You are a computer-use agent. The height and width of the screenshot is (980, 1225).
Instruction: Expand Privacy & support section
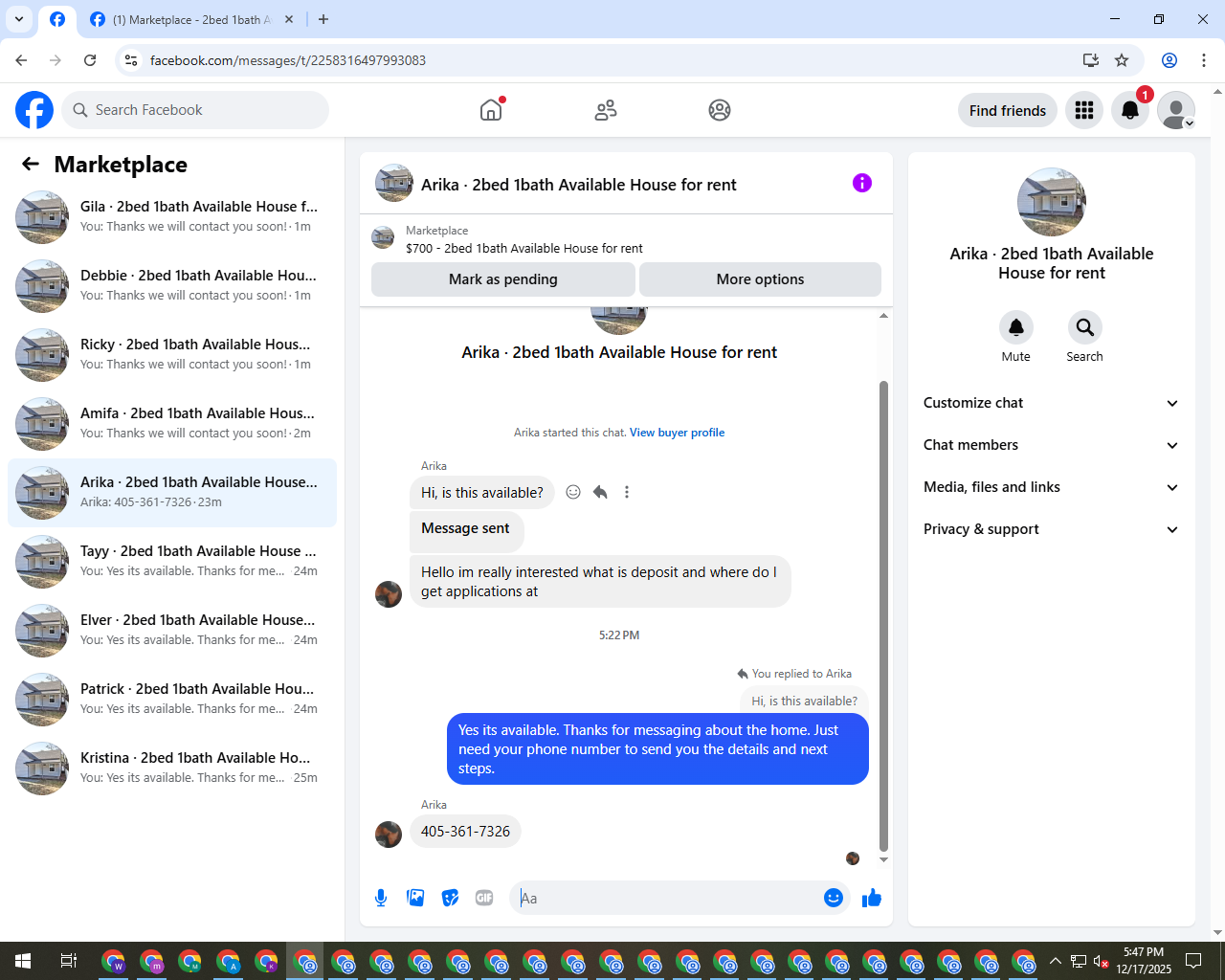tap(1051, 529)
